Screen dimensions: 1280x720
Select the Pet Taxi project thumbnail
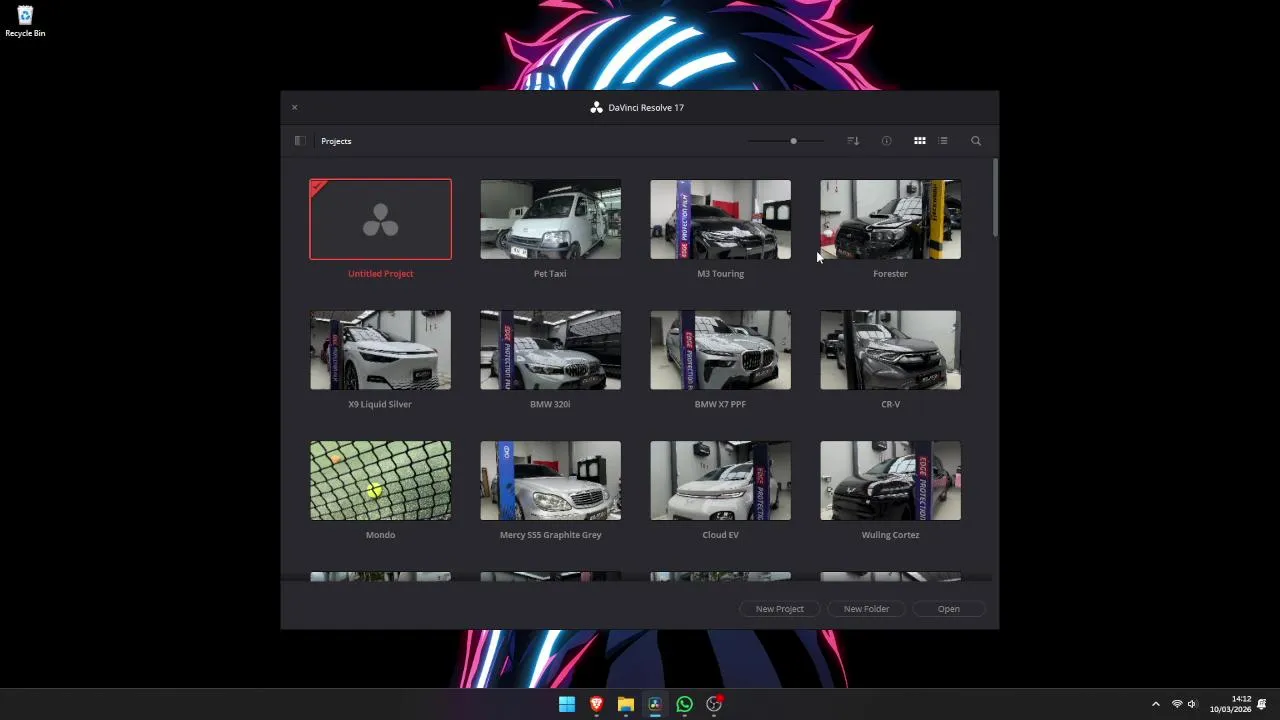[550, 219]
